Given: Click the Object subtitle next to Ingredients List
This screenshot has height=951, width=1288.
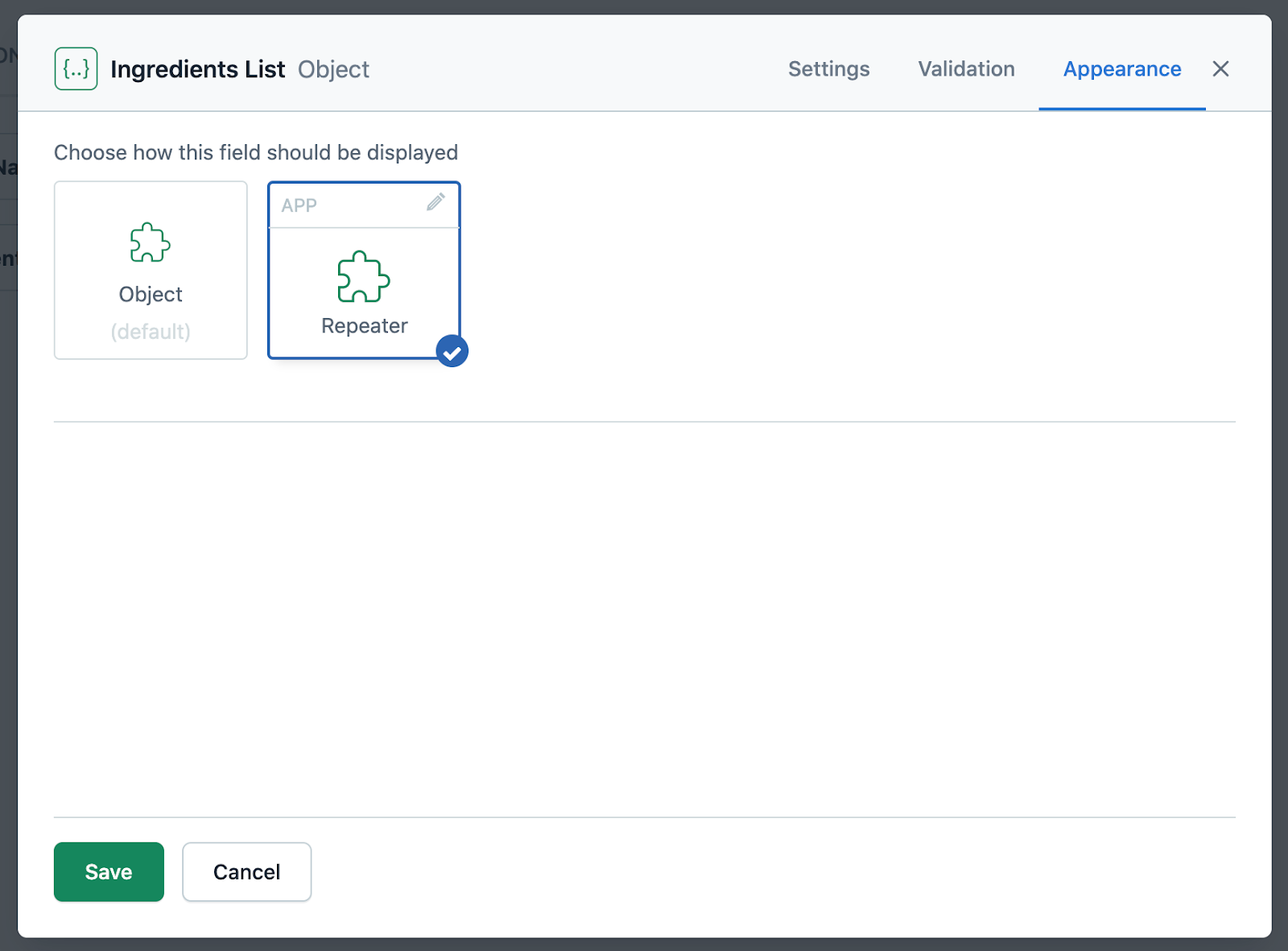Looking at the screenshot, I should click(x=333, y=70).
